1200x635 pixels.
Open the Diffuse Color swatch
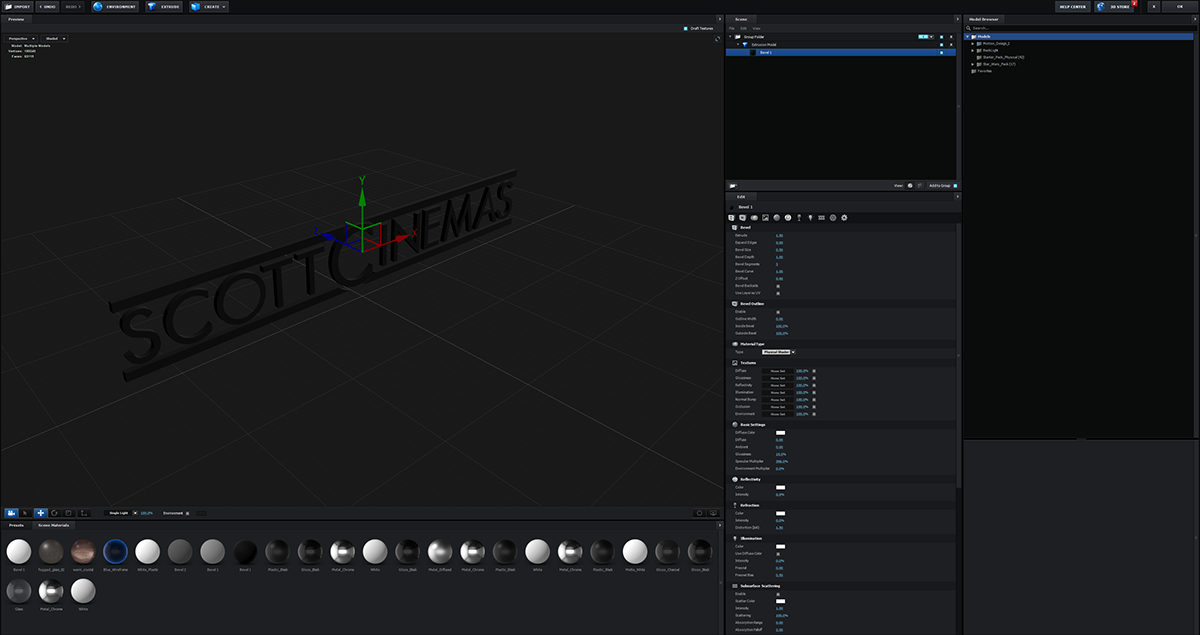pyautogui.click(x=780, y=432)
